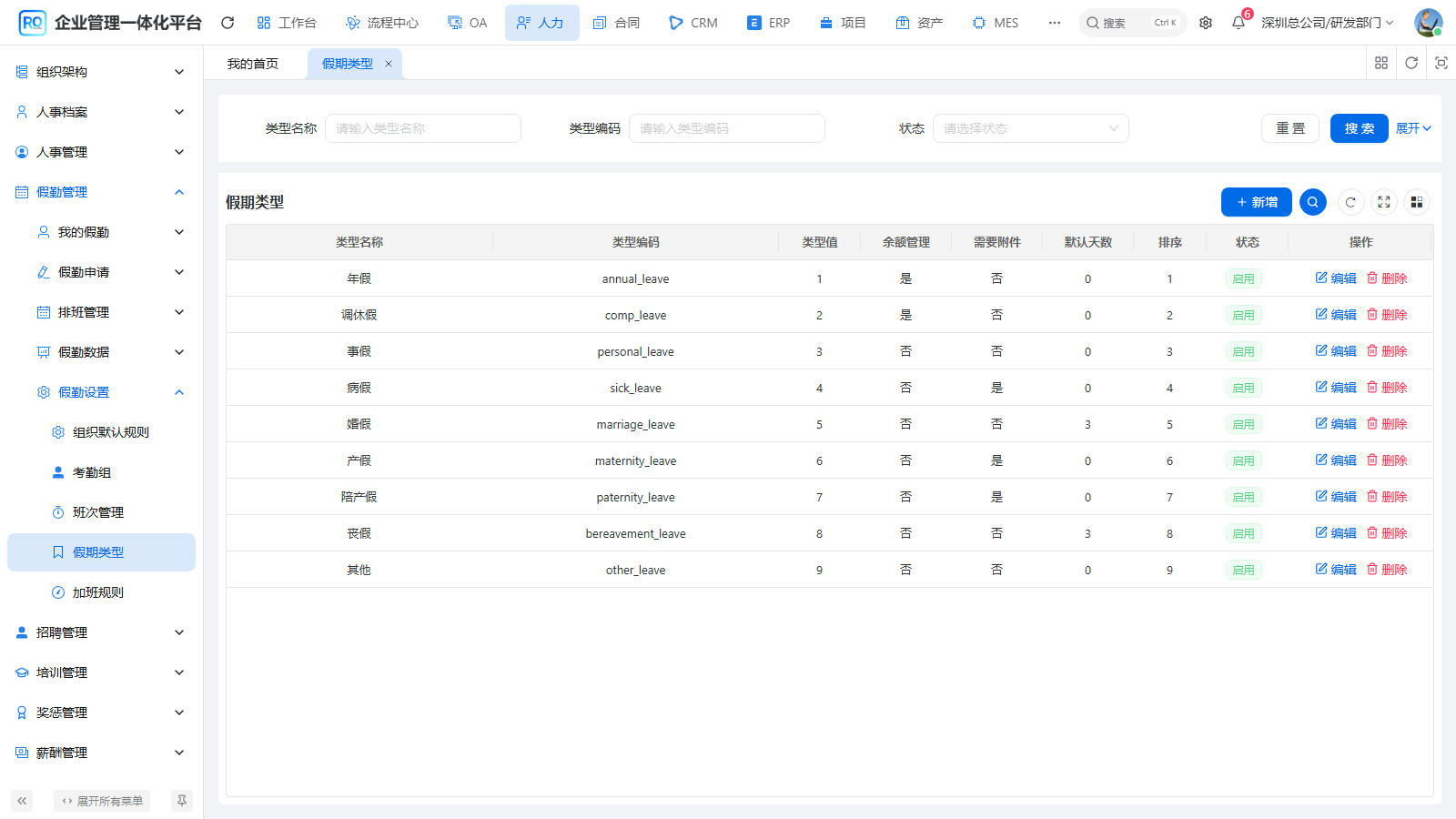Click the refresh icon beside platform title
Screen dimensions: 1456x819
point(227,23)
